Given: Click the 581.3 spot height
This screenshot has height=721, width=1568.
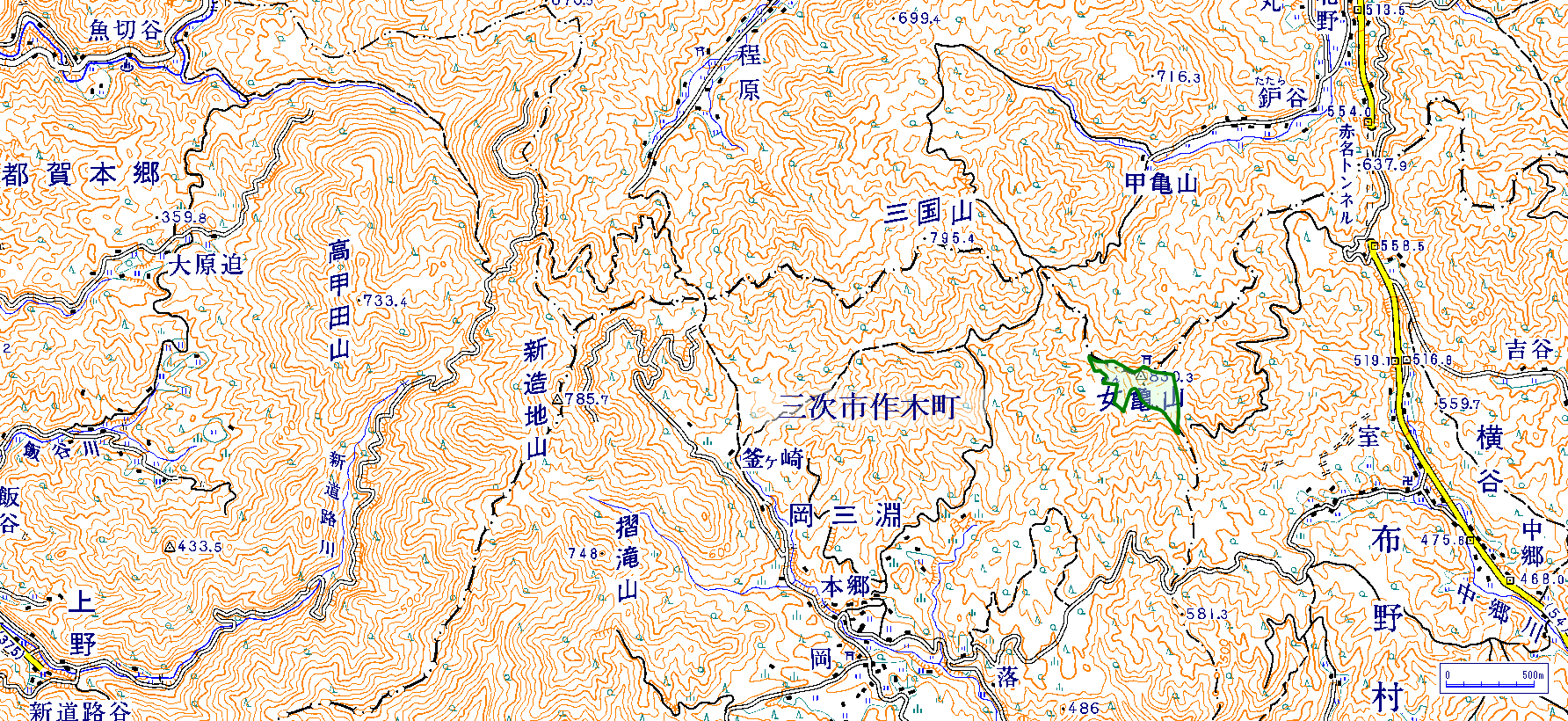Looking at the screenshot, I should click(1208, 614).
